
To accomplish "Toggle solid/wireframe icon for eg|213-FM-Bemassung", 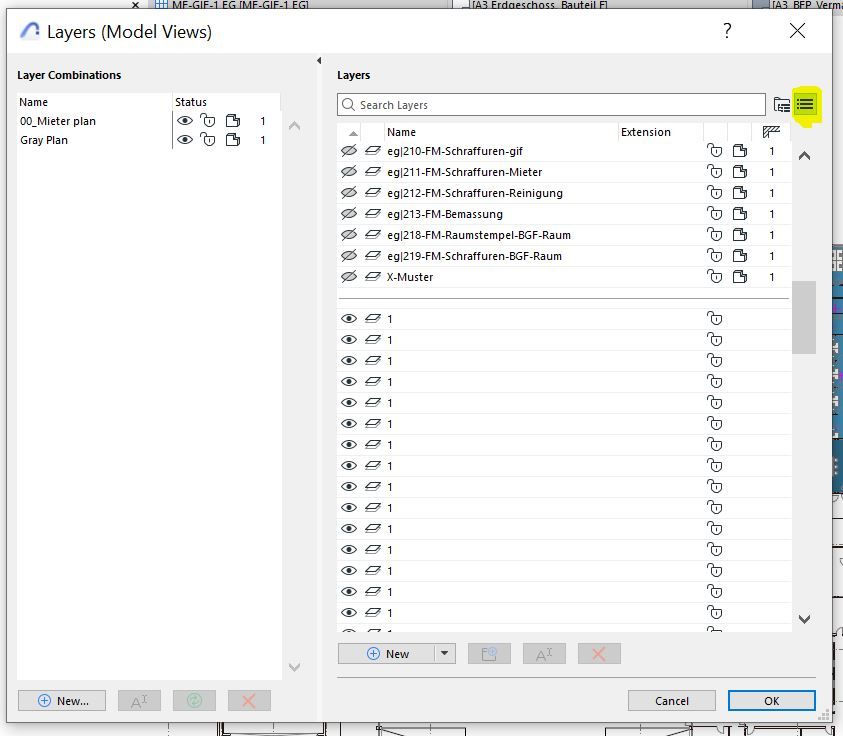I will pos(740,214).
